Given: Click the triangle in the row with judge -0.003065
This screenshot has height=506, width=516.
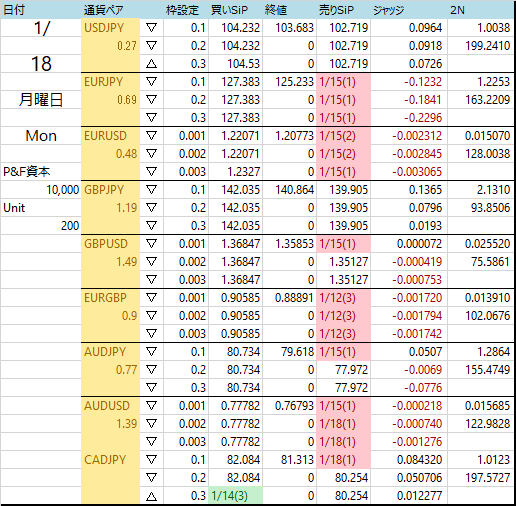Looking at the screenshot, I should (x=151, y=172).
